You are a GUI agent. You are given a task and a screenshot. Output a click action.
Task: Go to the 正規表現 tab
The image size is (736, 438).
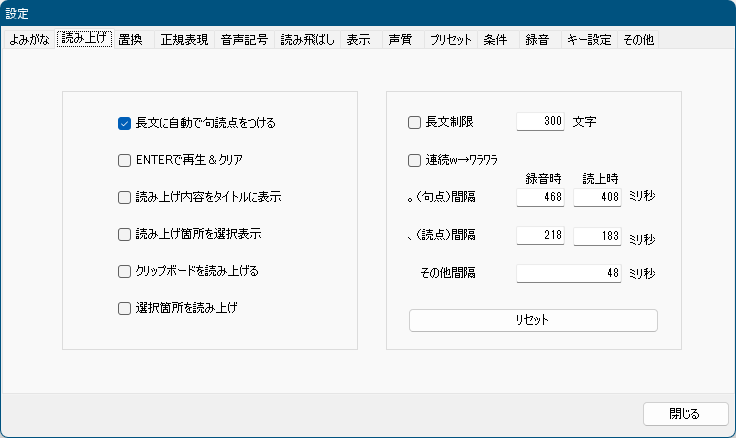[x=184, y=40]
